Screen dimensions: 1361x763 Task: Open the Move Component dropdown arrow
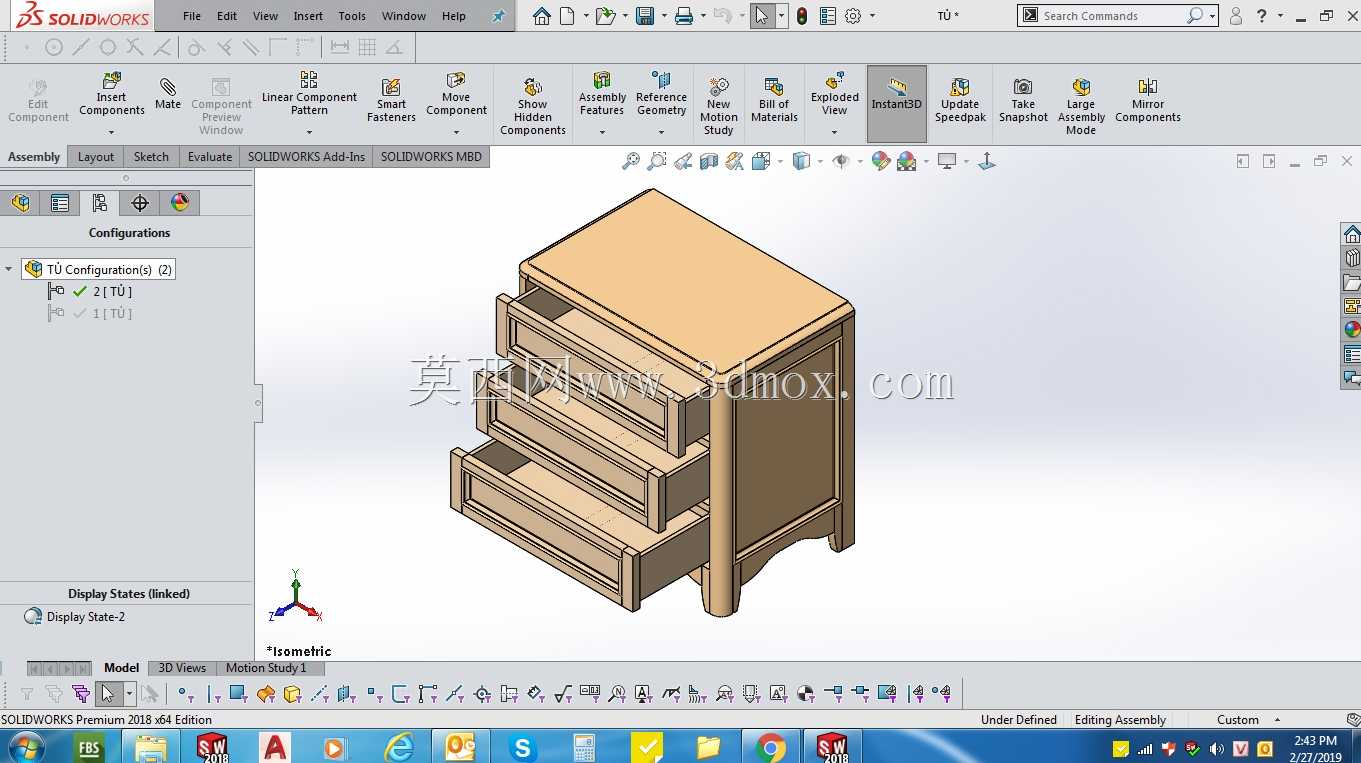tap(456, 132)
